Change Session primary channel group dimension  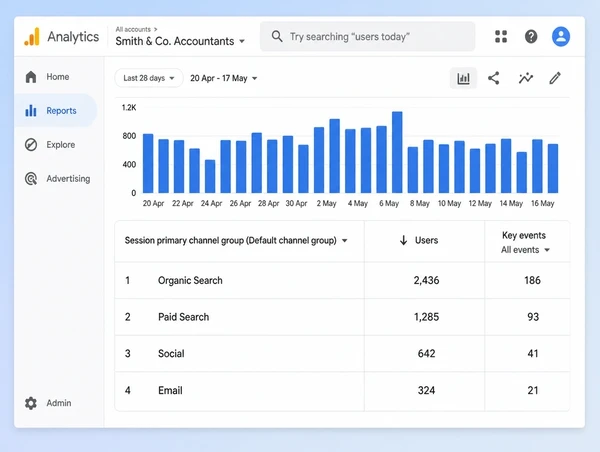[236, 241]
